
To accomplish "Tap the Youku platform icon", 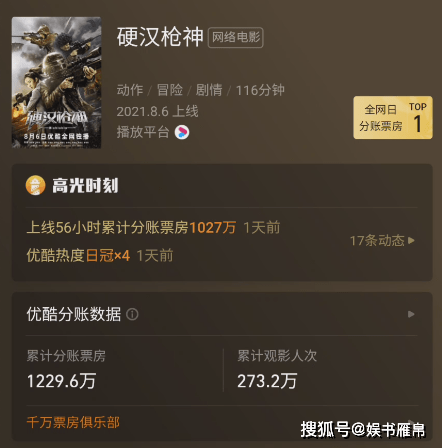I will pos(182,132).
